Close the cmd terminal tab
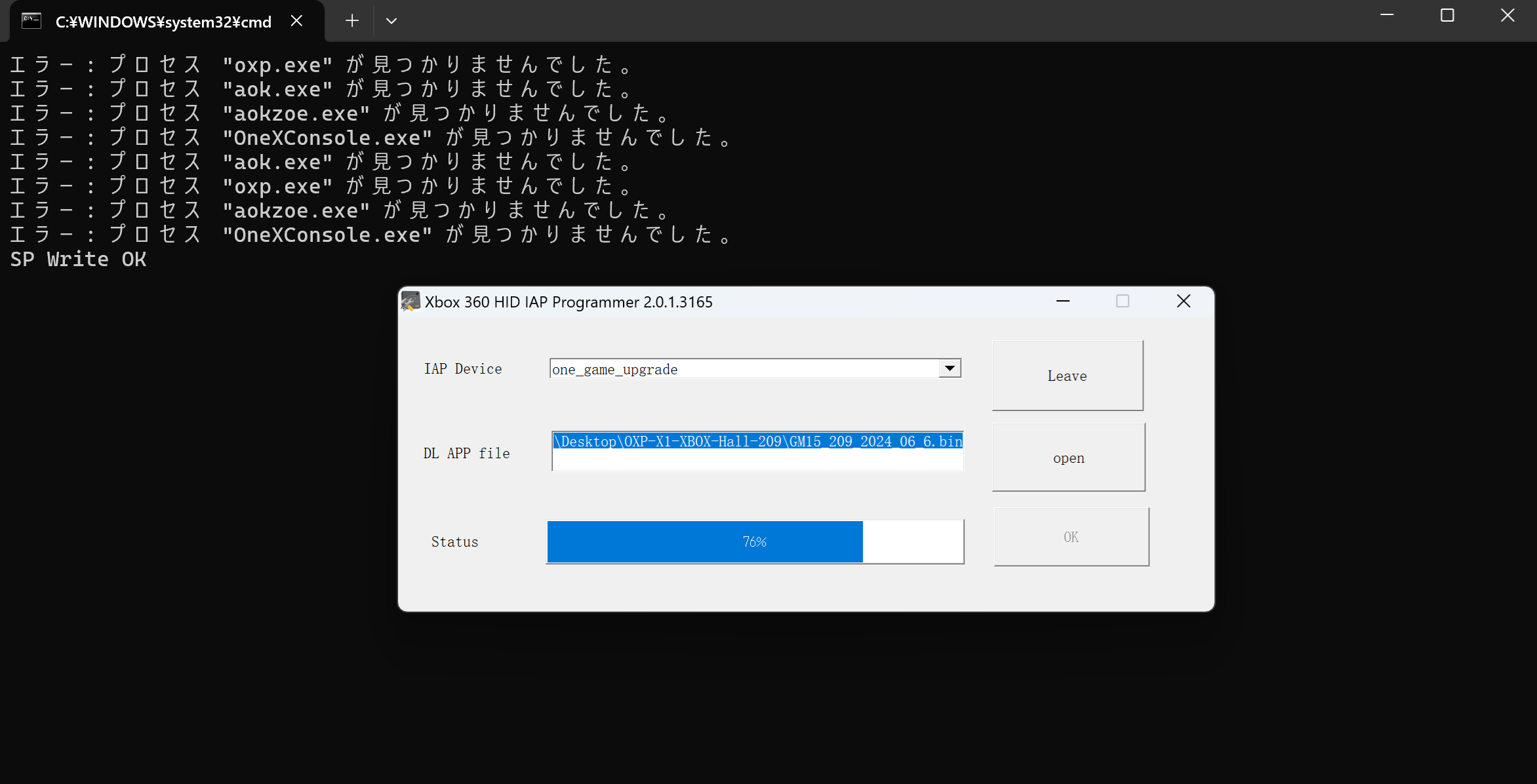Screen dimensions: 1537x784 point(296,21)
